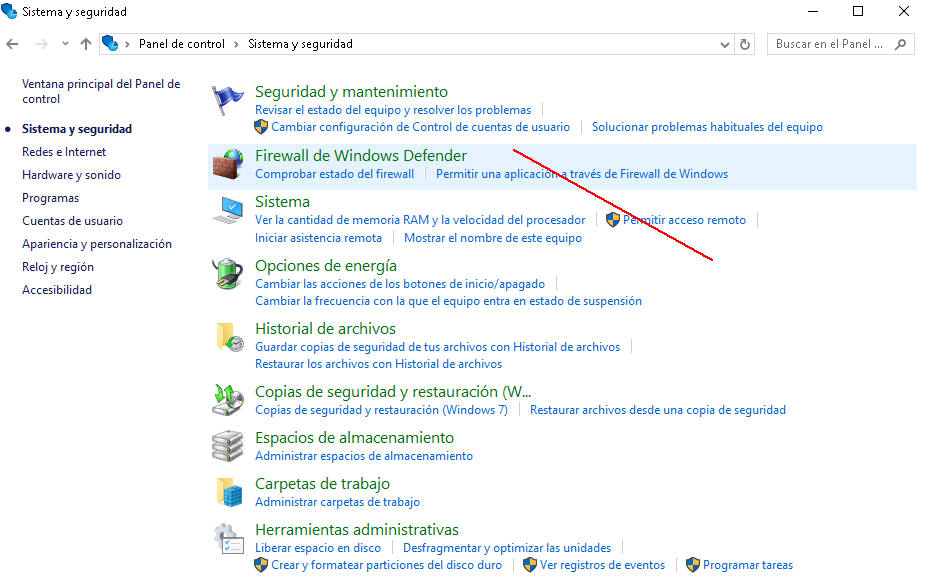Go up one level with the up arrow
The image size is (925, 587).
pyautogui.click(x=86, y=44)
